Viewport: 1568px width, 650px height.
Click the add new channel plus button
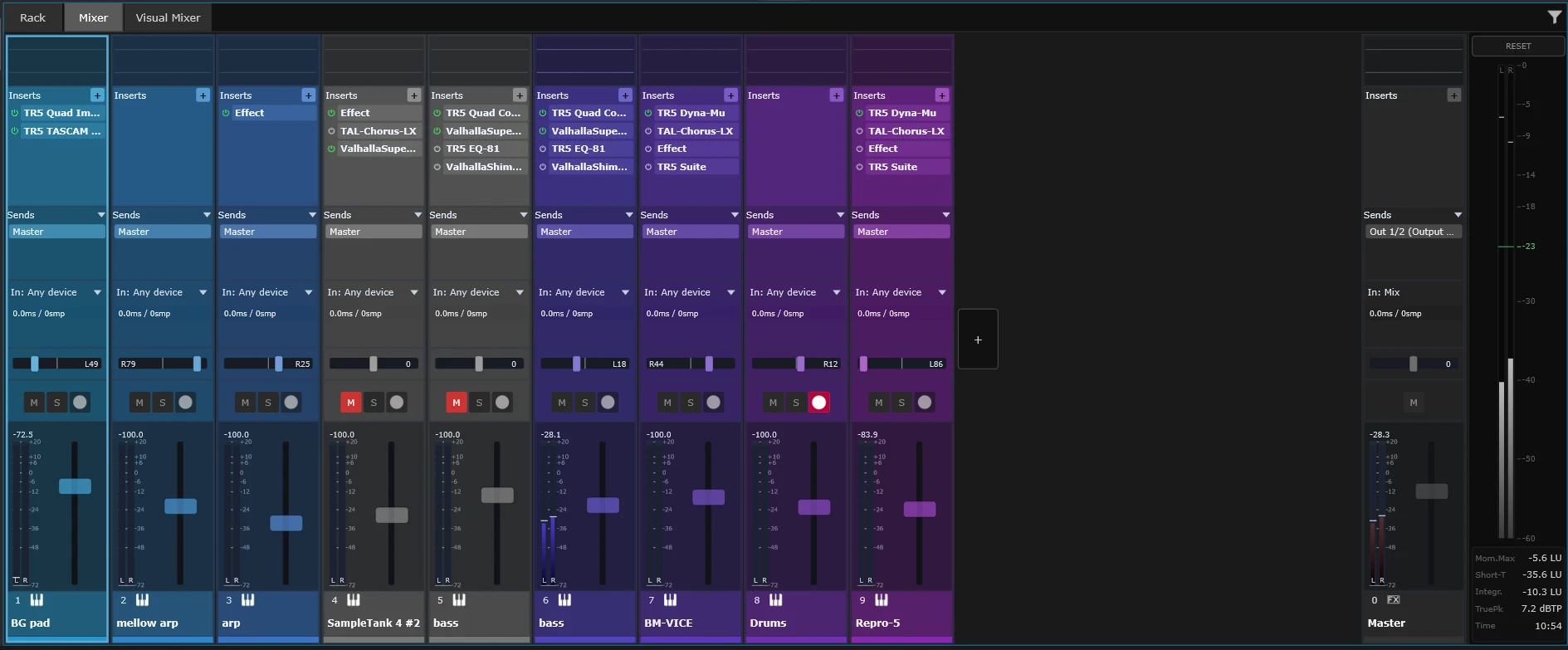point(978,340)
